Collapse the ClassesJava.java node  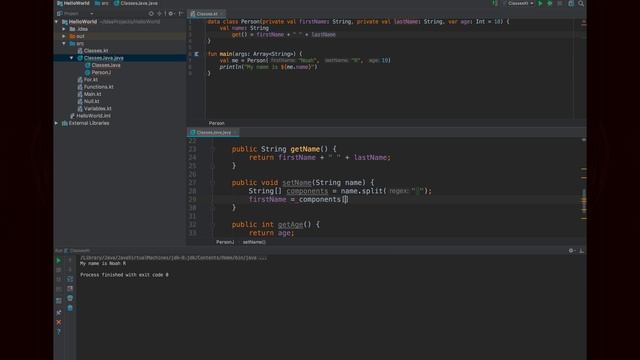[71, 58]
